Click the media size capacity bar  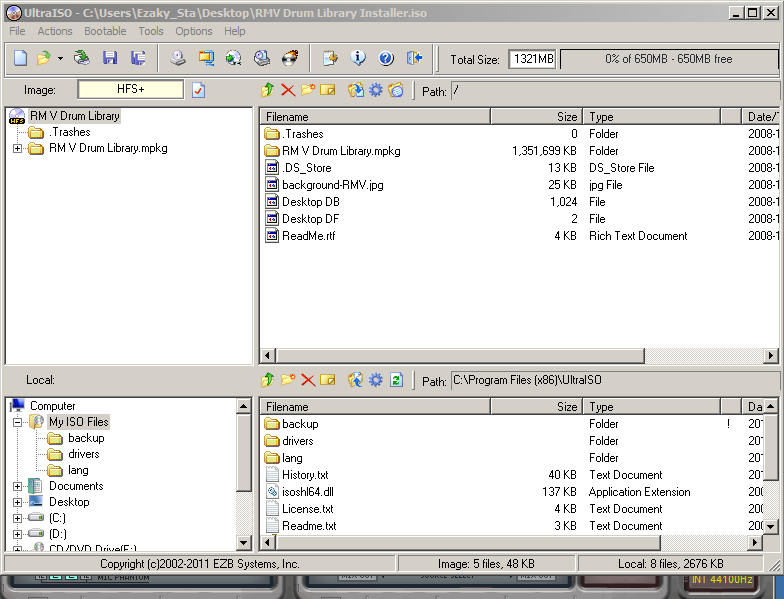669,59
